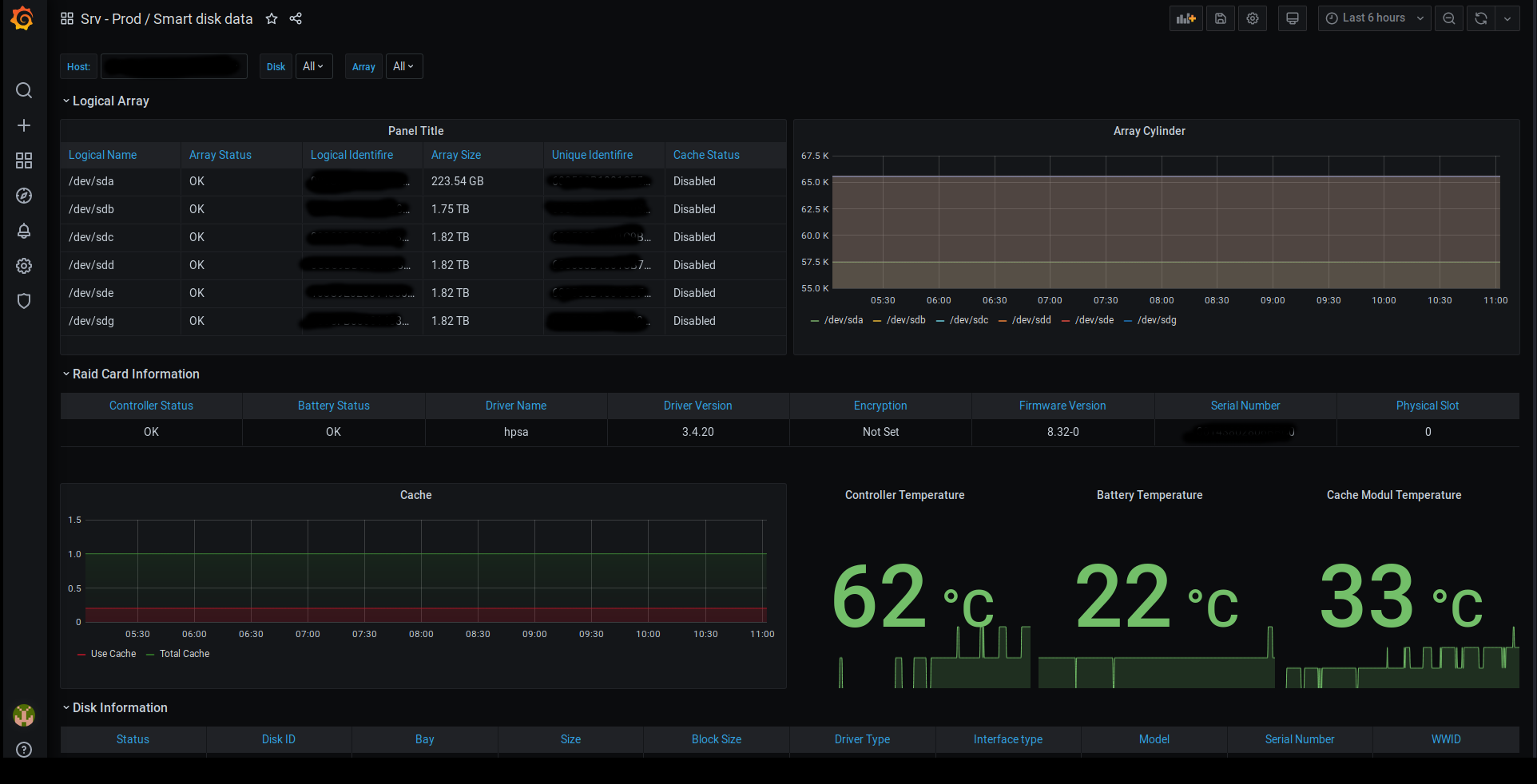Open the Cache panel title menu
1537x784 pixels.
[x=415, y=495]
